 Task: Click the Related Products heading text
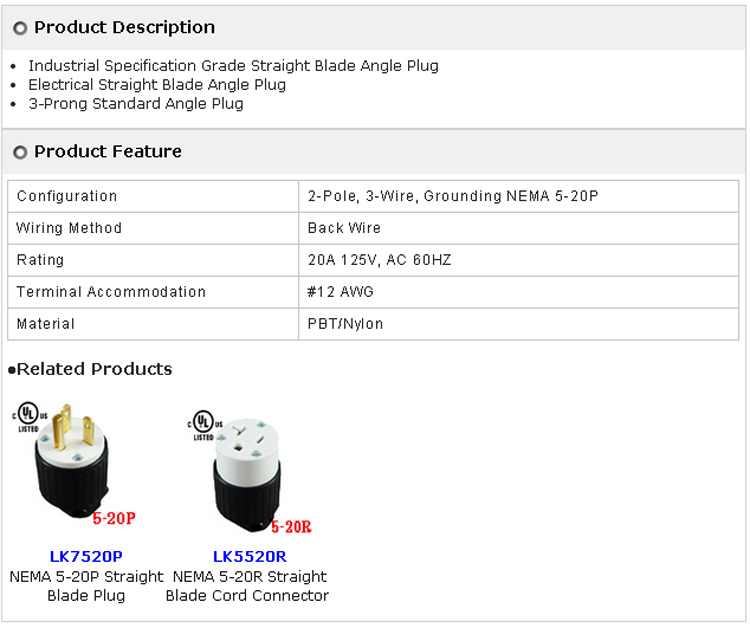pyautogui.click(x=94, y=369)
